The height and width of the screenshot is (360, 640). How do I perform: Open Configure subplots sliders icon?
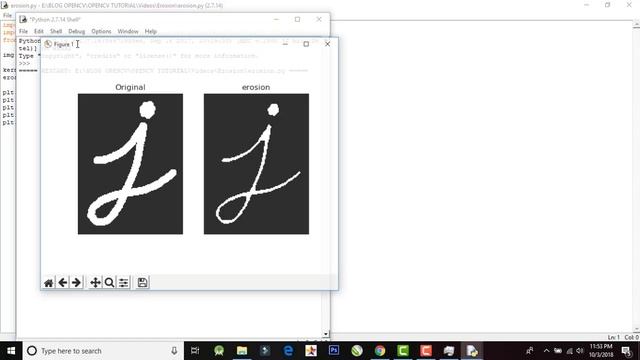(x=123, y=282)
